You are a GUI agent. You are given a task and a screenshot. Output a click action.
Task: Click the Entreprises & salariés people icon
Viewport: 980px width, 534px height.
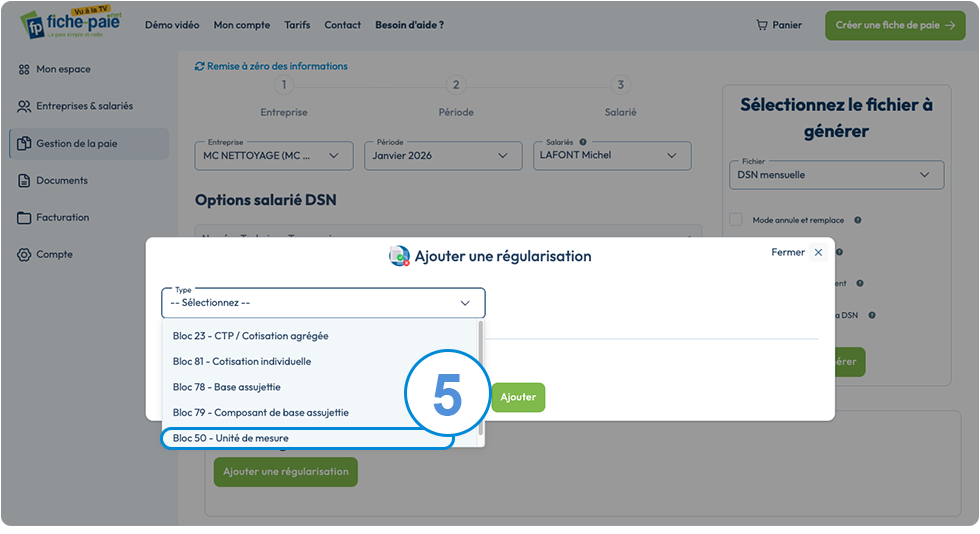click(24, 106)
